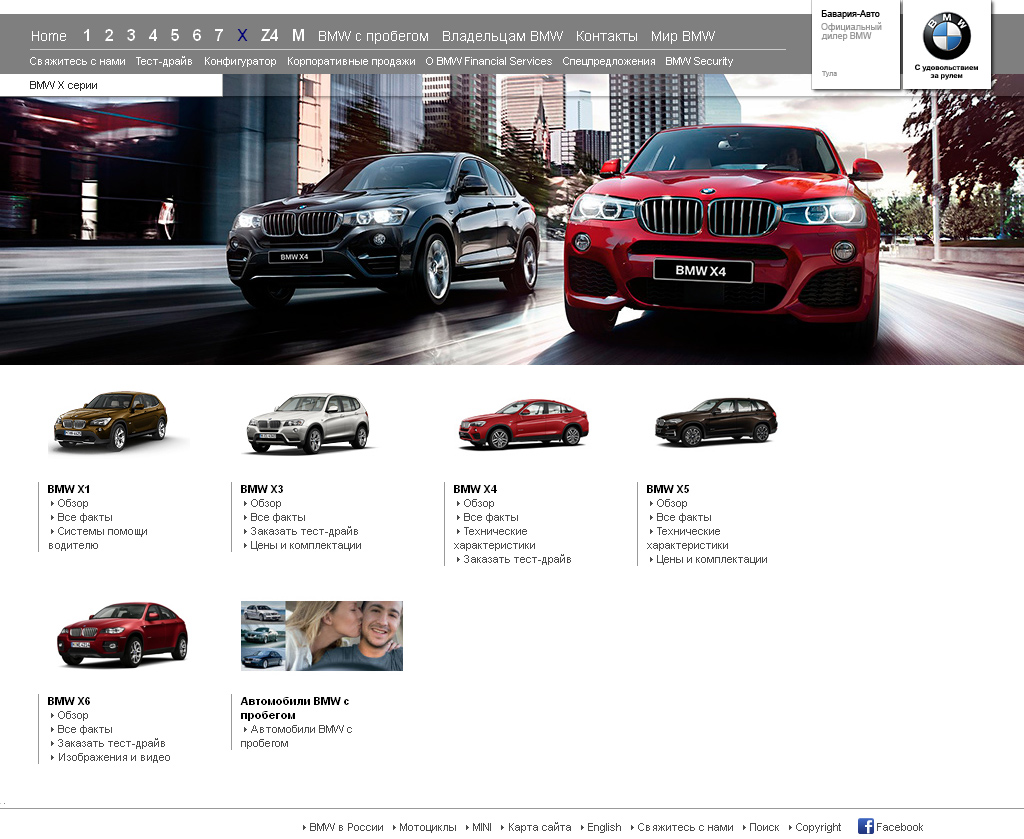
Task: Open Заказать тест-драйв under BMW X3
Action: point(304,531)
